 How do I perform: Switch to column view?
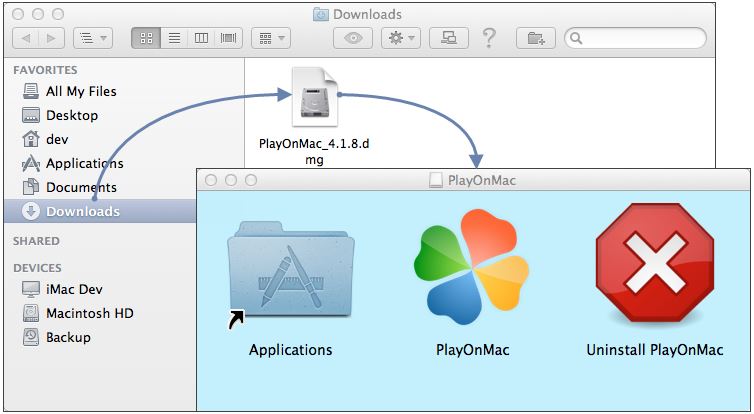point(201,38)
